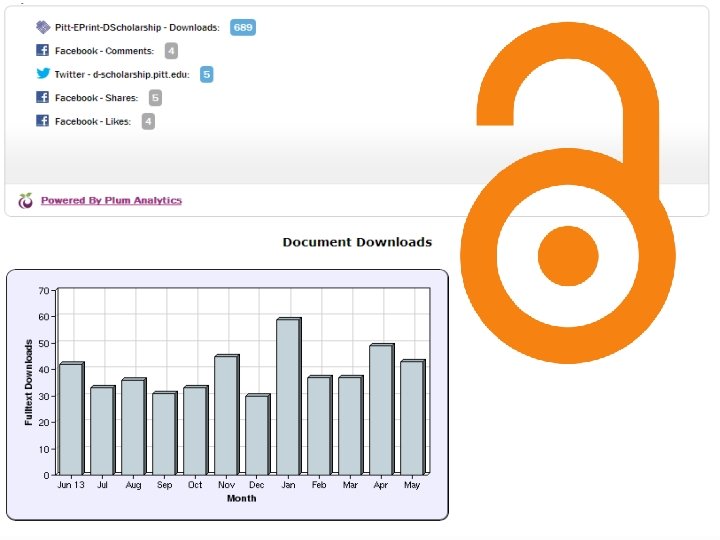Viewport: 720px width, 540px height.
Task: Click the Dec bar in chart
Action: pos(258,434)
